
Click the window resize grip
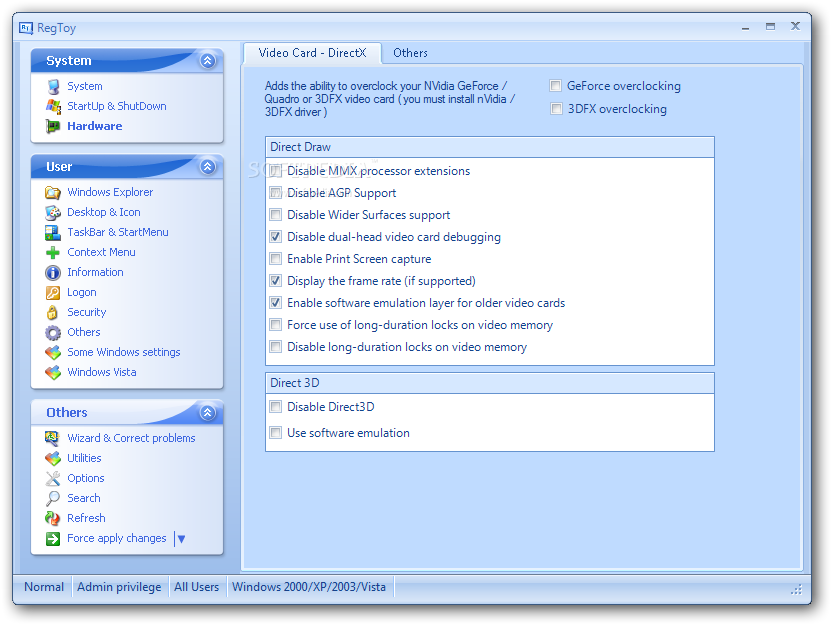coord(796,589)
